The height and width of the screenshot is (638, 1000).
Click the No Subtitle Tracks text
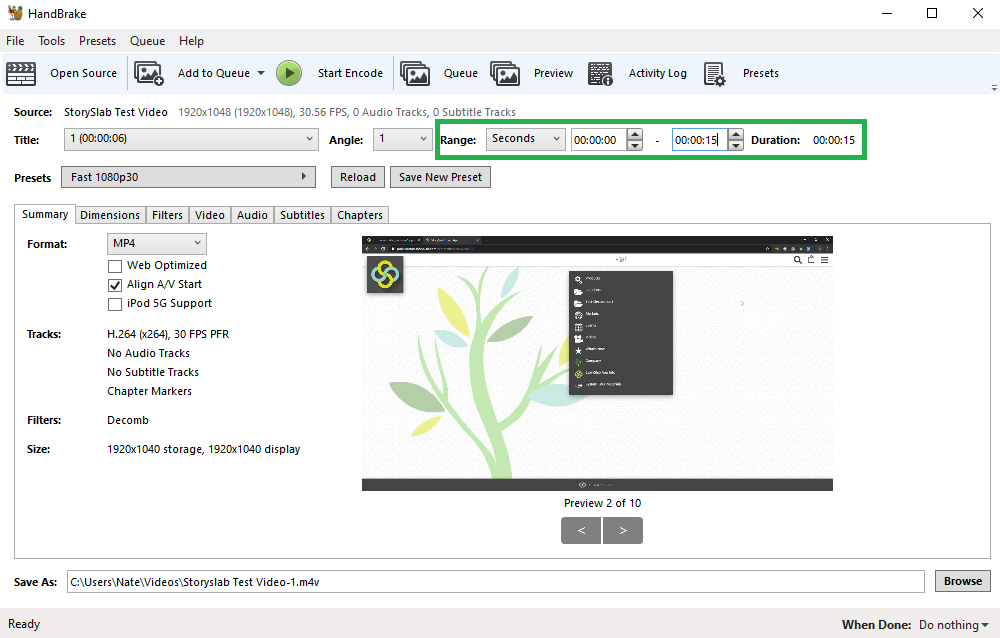click(153, 373)
